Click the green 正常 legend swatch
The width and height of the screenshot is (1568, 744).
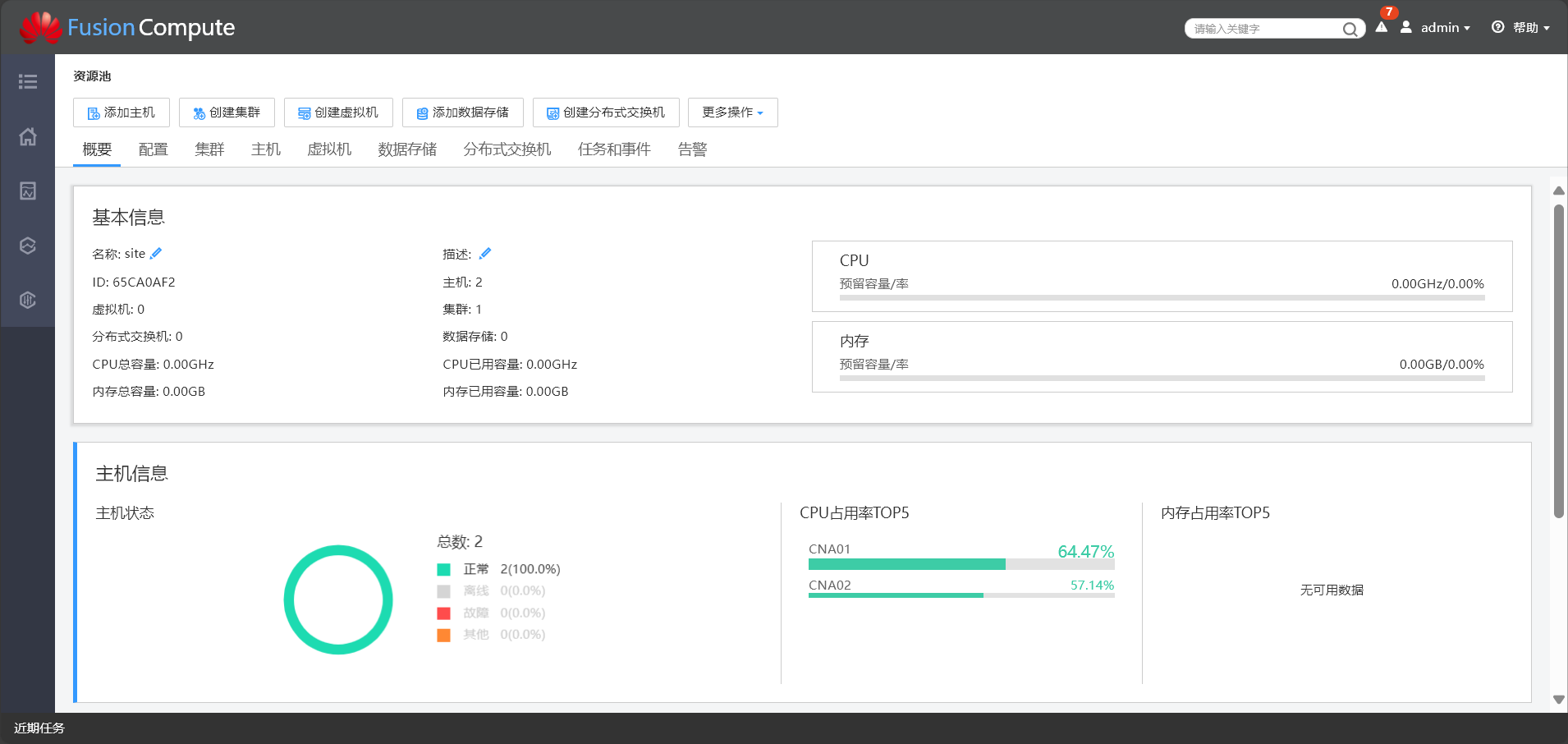pyautogui.click(x=444, y=569)
